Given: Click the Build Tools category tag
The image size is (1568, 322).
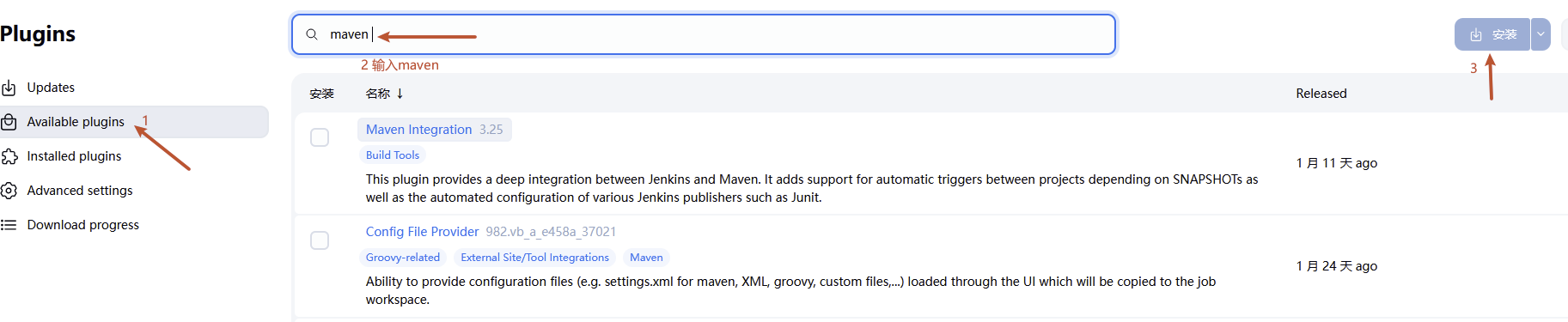Looking at the screenshot, I should click(x=393, y=155).
